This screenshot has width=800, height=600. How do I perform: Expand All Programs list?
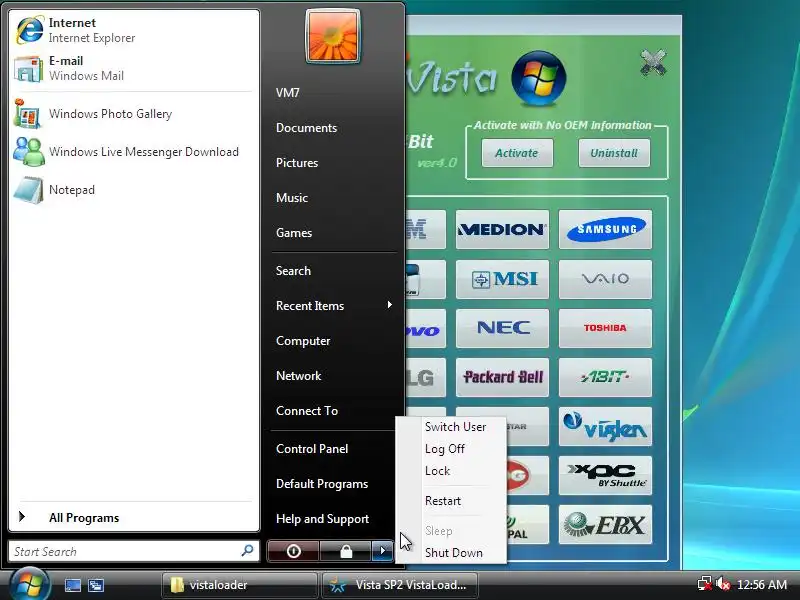134,517
